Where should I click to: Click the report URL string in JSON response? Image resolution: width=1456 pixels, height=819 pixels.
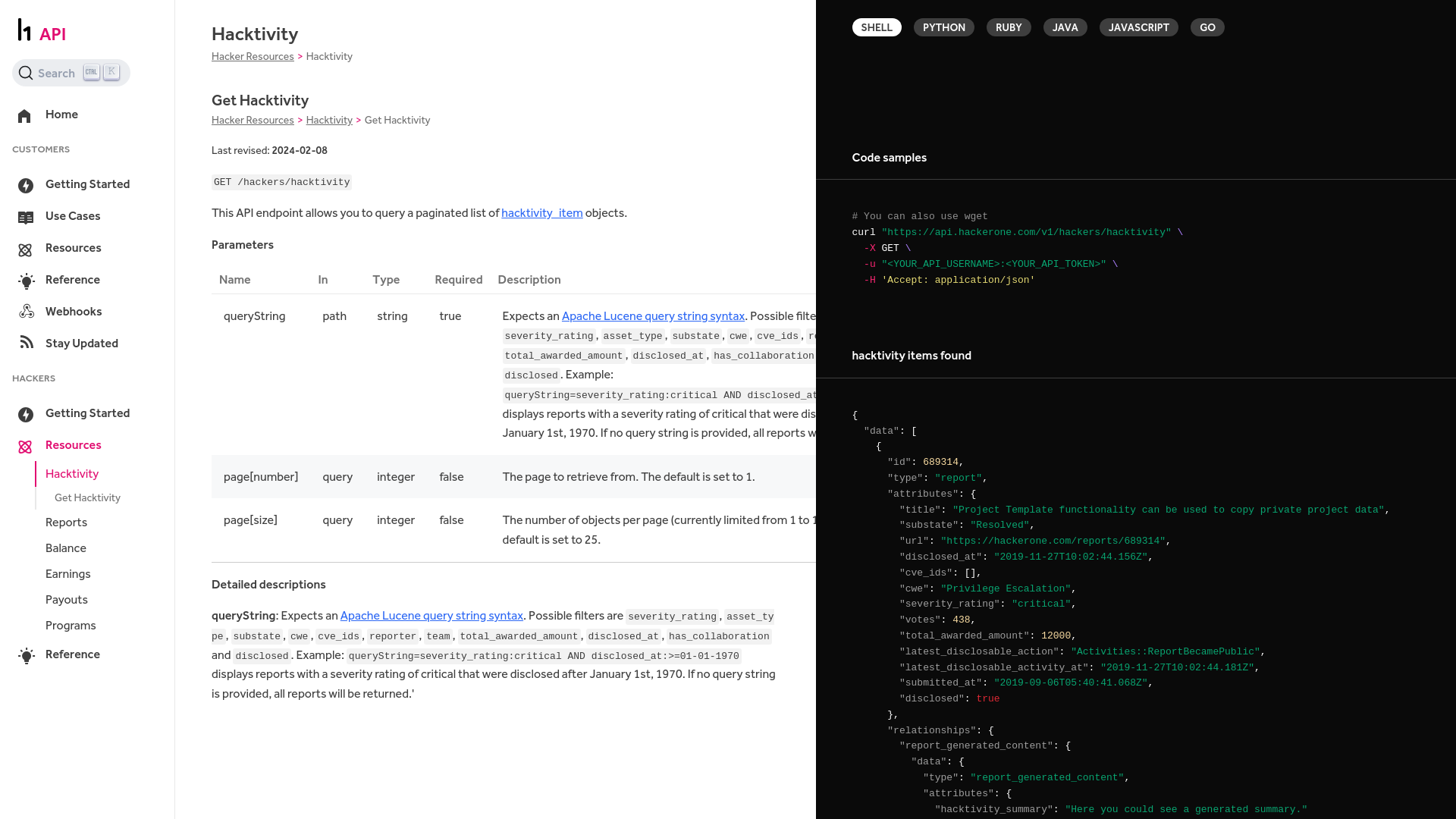1054,541
